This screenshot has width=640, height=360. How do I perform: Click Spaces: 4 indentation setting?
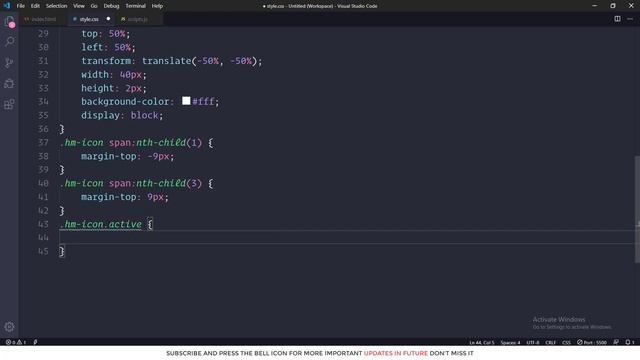(x=510, y=342)
